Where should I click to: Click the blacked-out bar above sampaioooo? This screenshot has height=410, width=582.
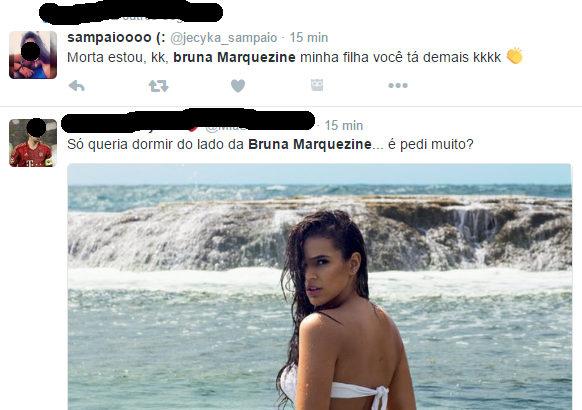(131, 13)
